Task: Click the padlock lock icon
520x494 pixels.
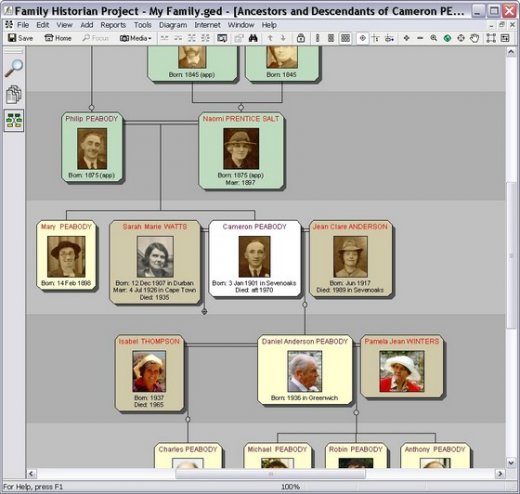Action: (301, 38)
